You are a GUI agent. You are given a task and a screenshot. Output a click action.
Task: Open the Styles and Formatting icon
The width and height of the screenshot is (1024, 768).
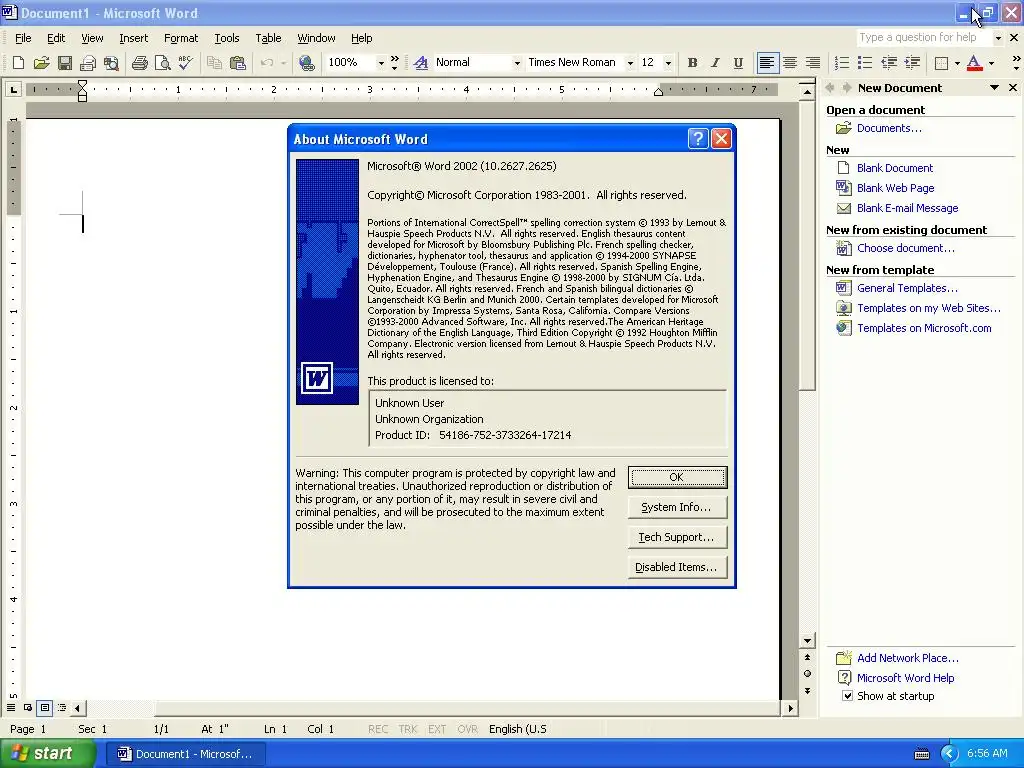tap(421, 63)
